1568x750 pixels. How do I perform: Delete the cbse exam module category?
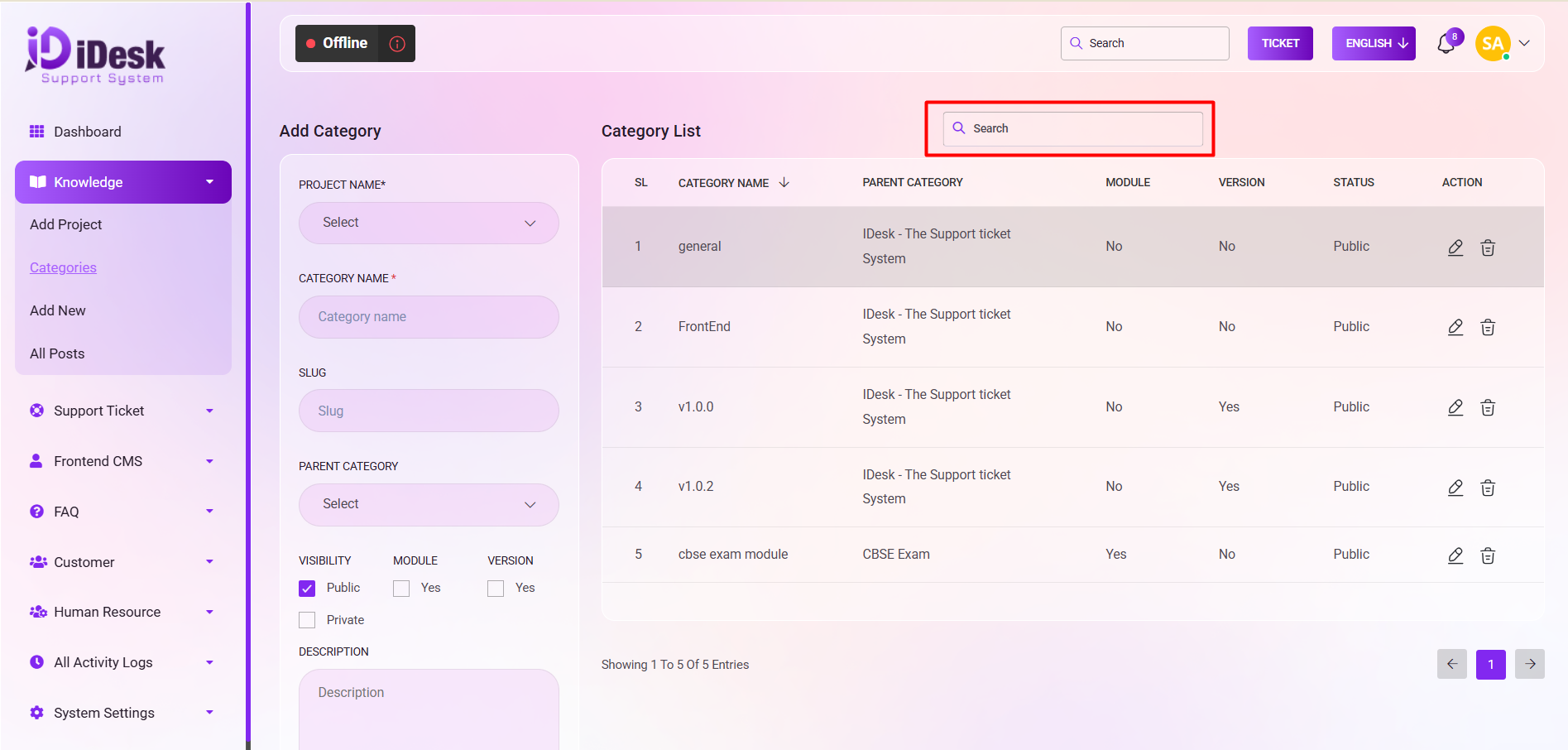click(1488, 555)
